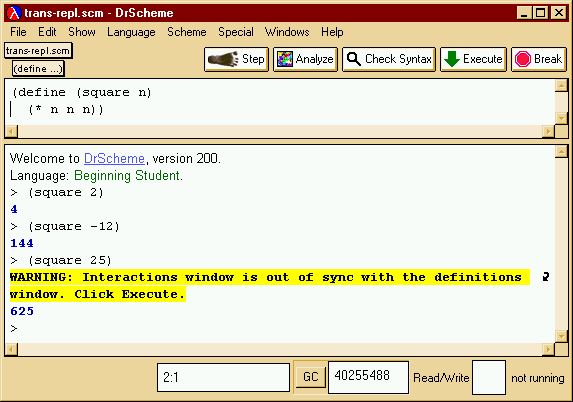Trigger garbage collection with the GC button

pyautogui.click(x=310, y=377)
